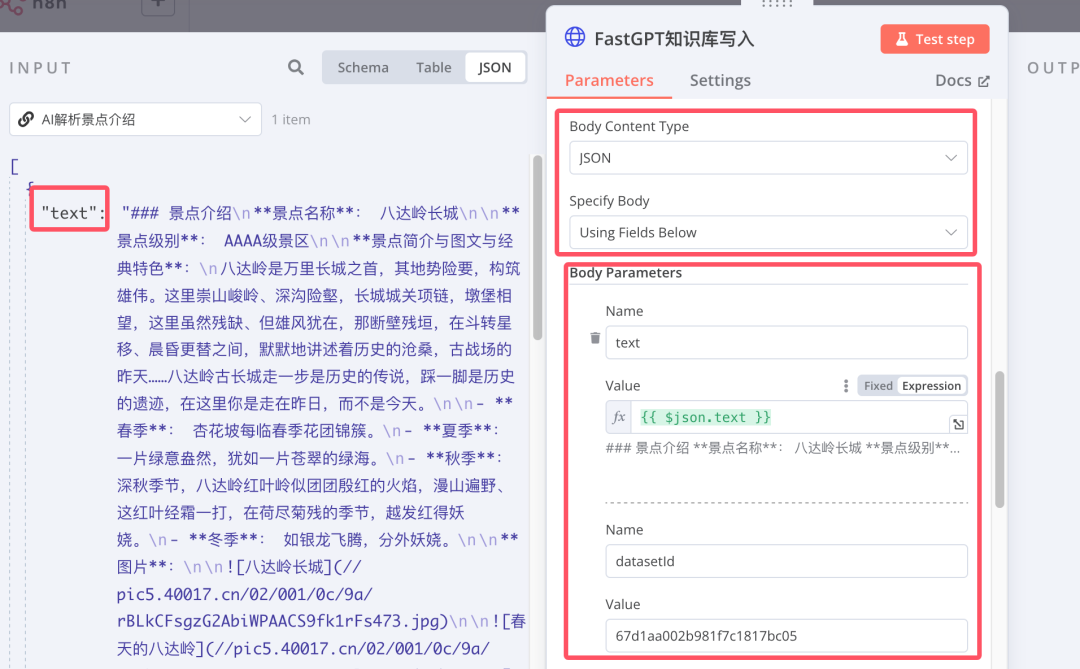The height and width of the screenshot is (669, 1080).
Task: Click the Input panel vertical scrollbar
Action: (537, 248)
